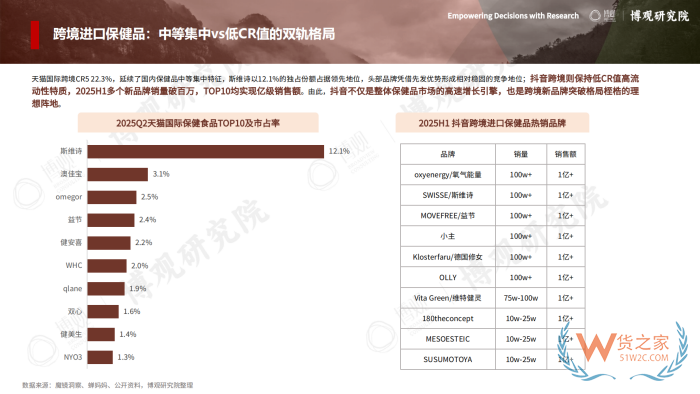Click the qlane bar in the chart
The image size is (700, 394).
106,289
